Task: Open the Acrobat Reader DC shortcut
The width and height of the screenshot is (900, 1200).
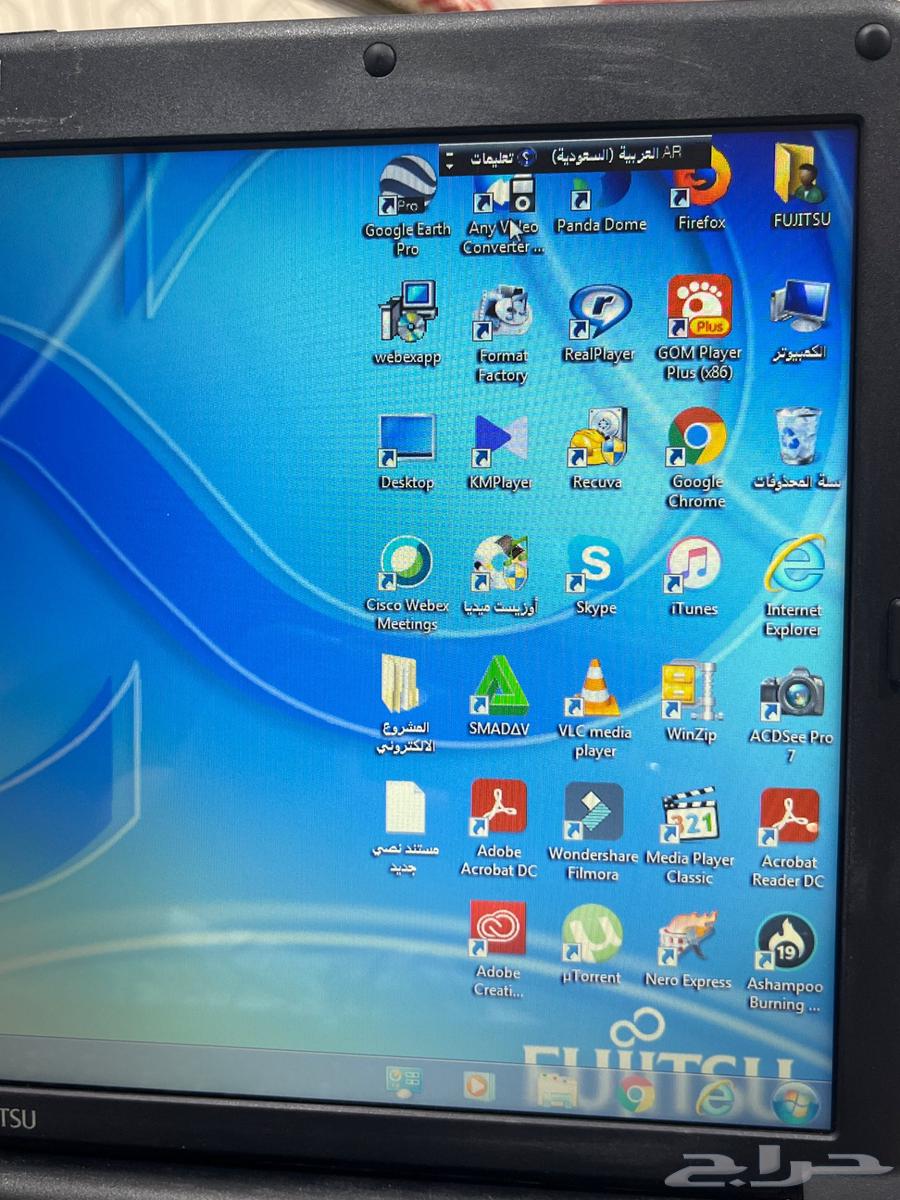Action: point(789,838)
